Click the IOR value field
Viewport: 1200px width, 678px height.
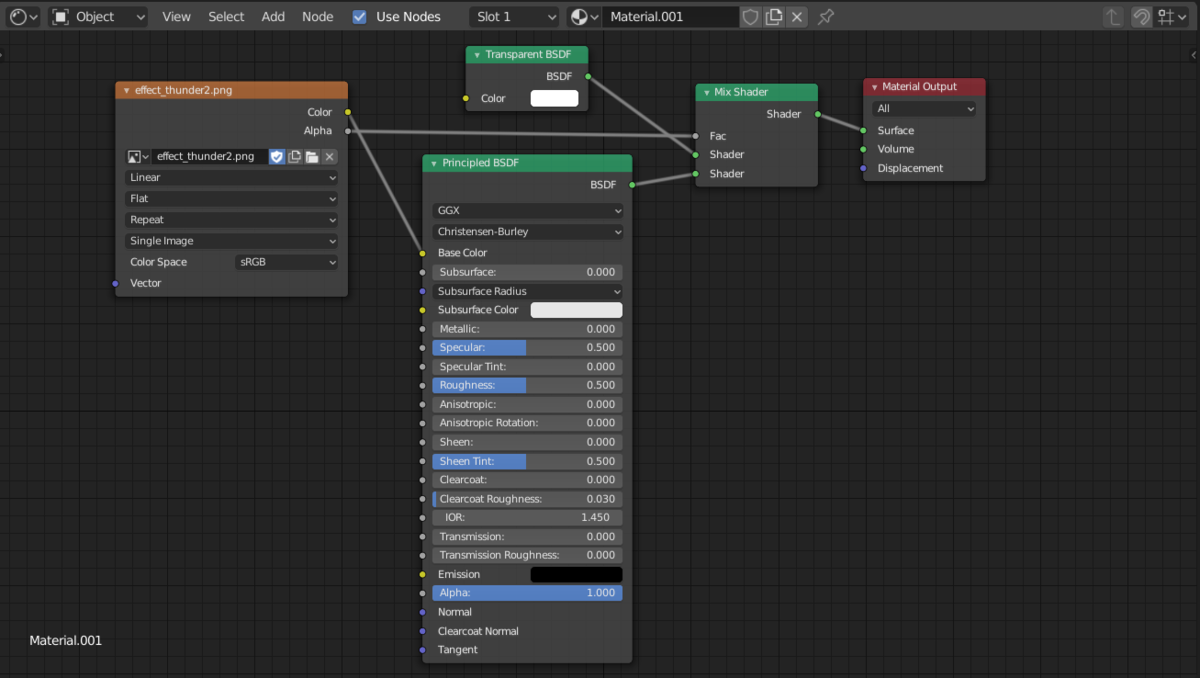pos(528,518)
